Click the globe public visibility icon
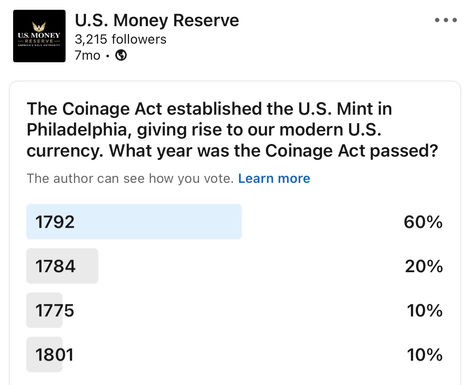Screen dimensions: 470x385 point(121,55)
